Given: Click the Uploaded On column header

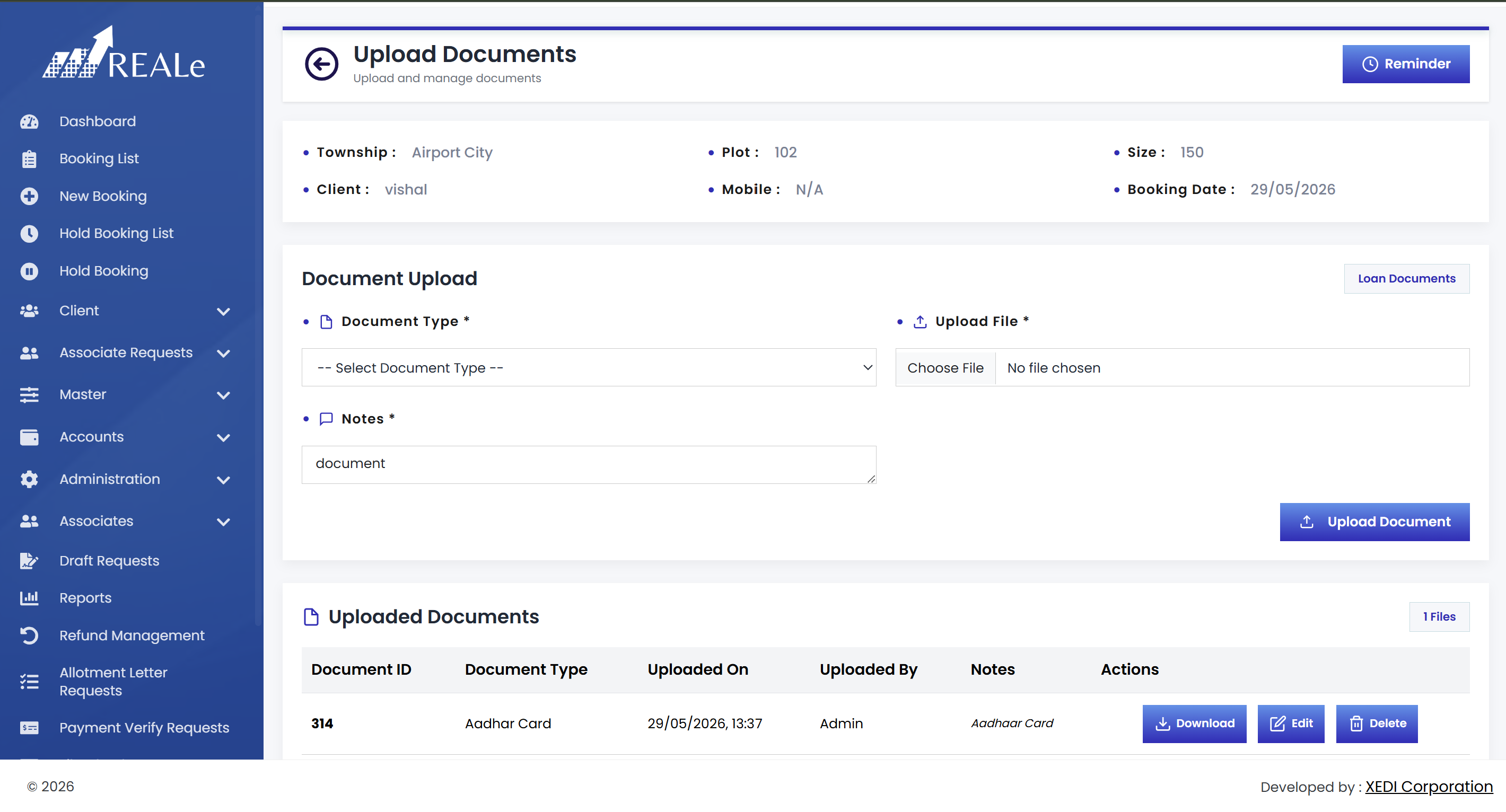Looking at the screenshot, I should click(x=697, y=669).
